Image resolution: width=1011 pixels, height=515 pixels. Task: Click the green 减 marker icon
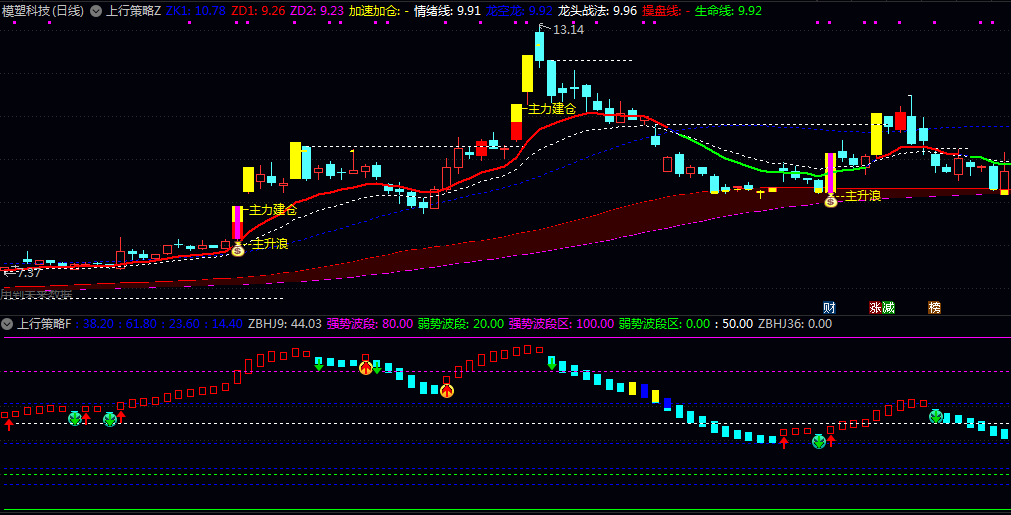coord(888,307)
